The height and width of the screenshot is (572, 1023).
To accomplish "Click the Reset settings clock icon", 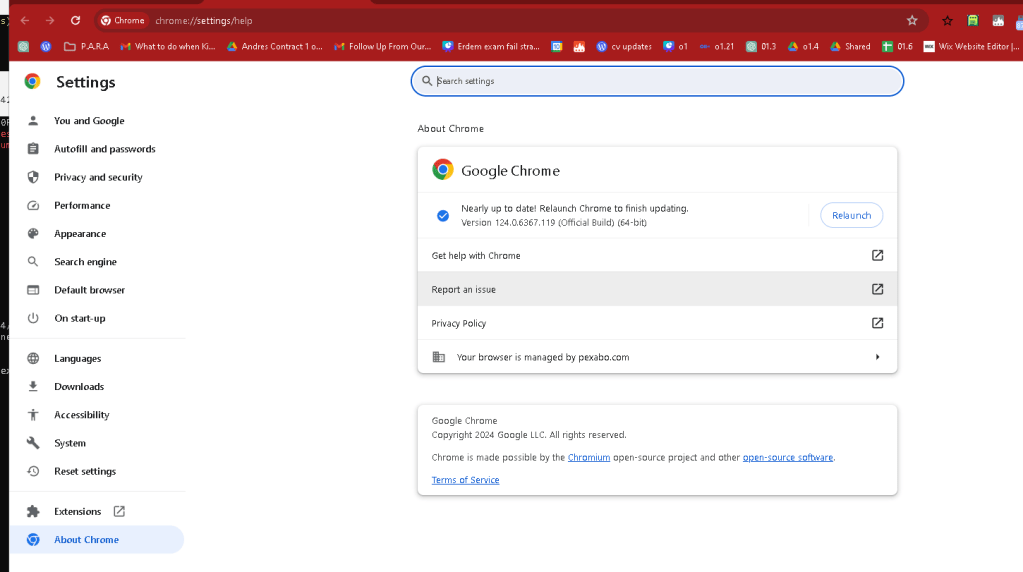I will pyautogui.click(x=33, y=471).
